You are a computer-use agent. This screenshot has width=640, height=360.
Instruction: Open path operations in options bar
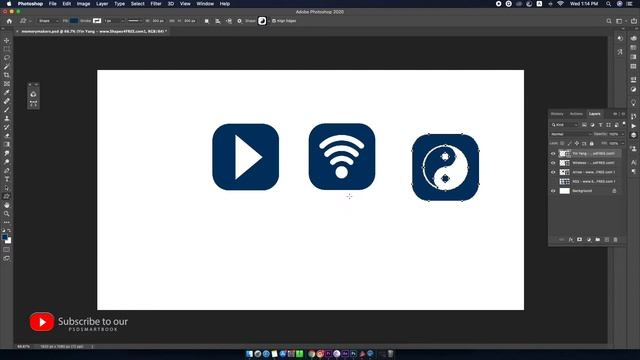coord(207,21)
